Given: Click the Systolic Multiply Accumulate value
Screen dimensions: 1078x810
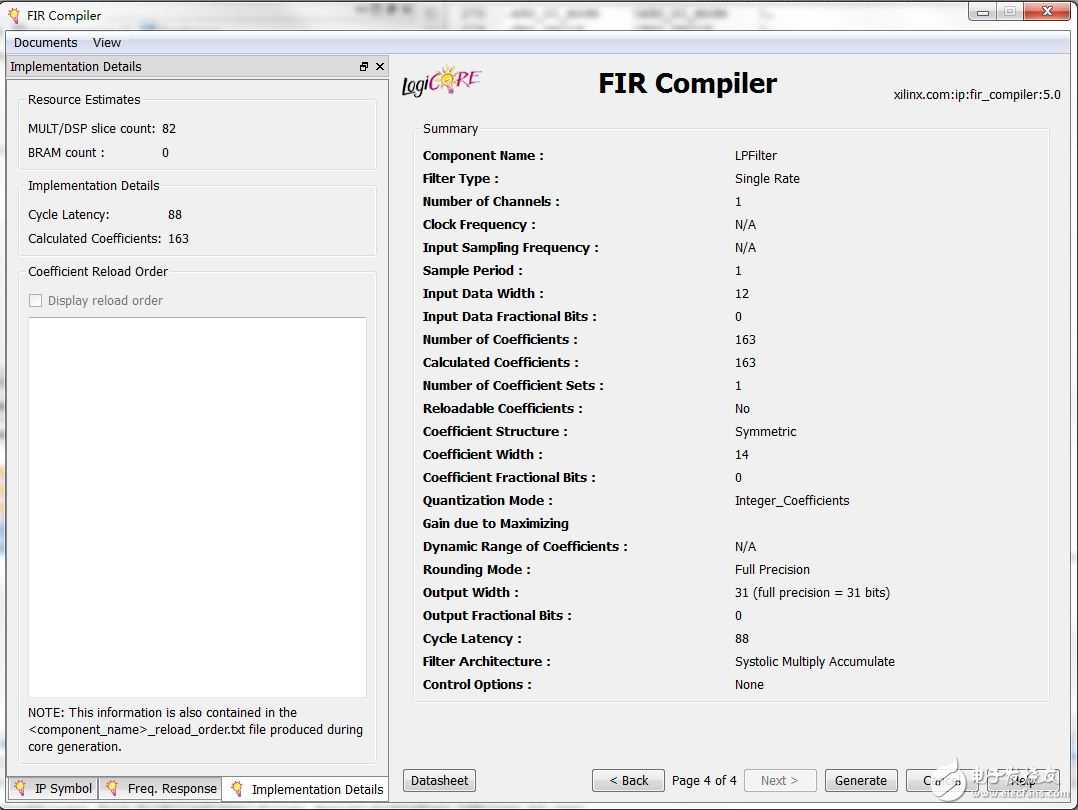Looking at the screenshot, I should (815, 661).
